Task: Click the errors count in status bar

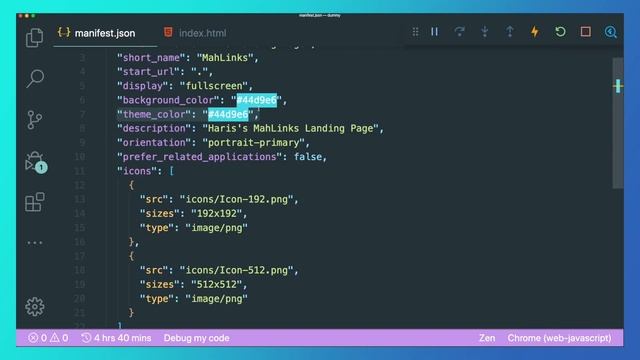Action: (38, 338)
